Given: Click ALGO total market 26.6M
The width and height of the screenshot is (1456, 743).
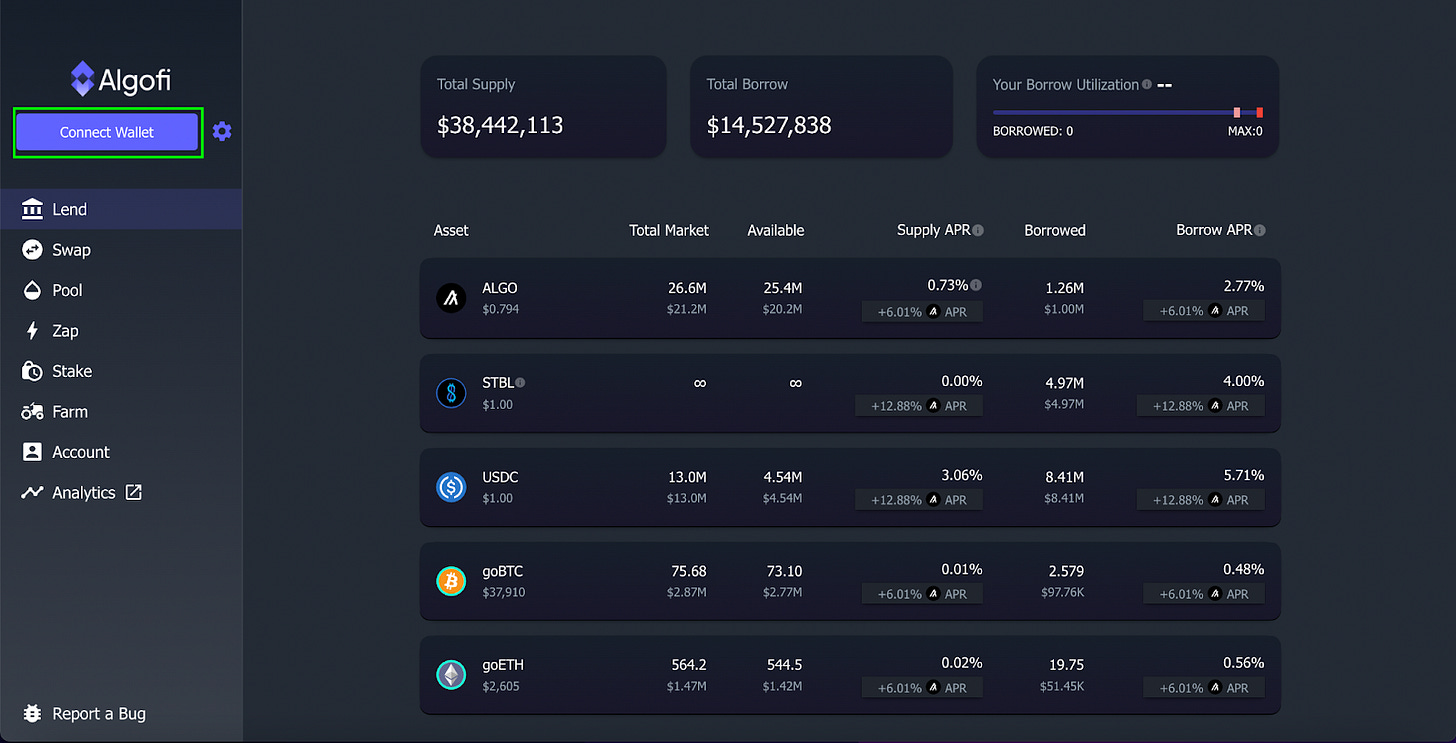Looking at the screenshot, I should (x=687, y=288).
